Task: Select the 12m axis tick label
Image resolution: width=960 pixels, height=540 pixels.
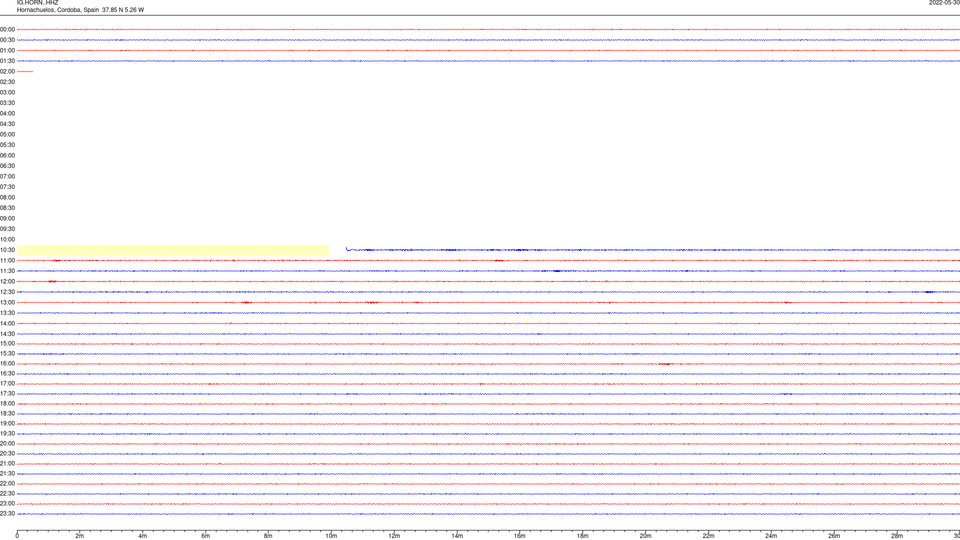Action: 394,536
